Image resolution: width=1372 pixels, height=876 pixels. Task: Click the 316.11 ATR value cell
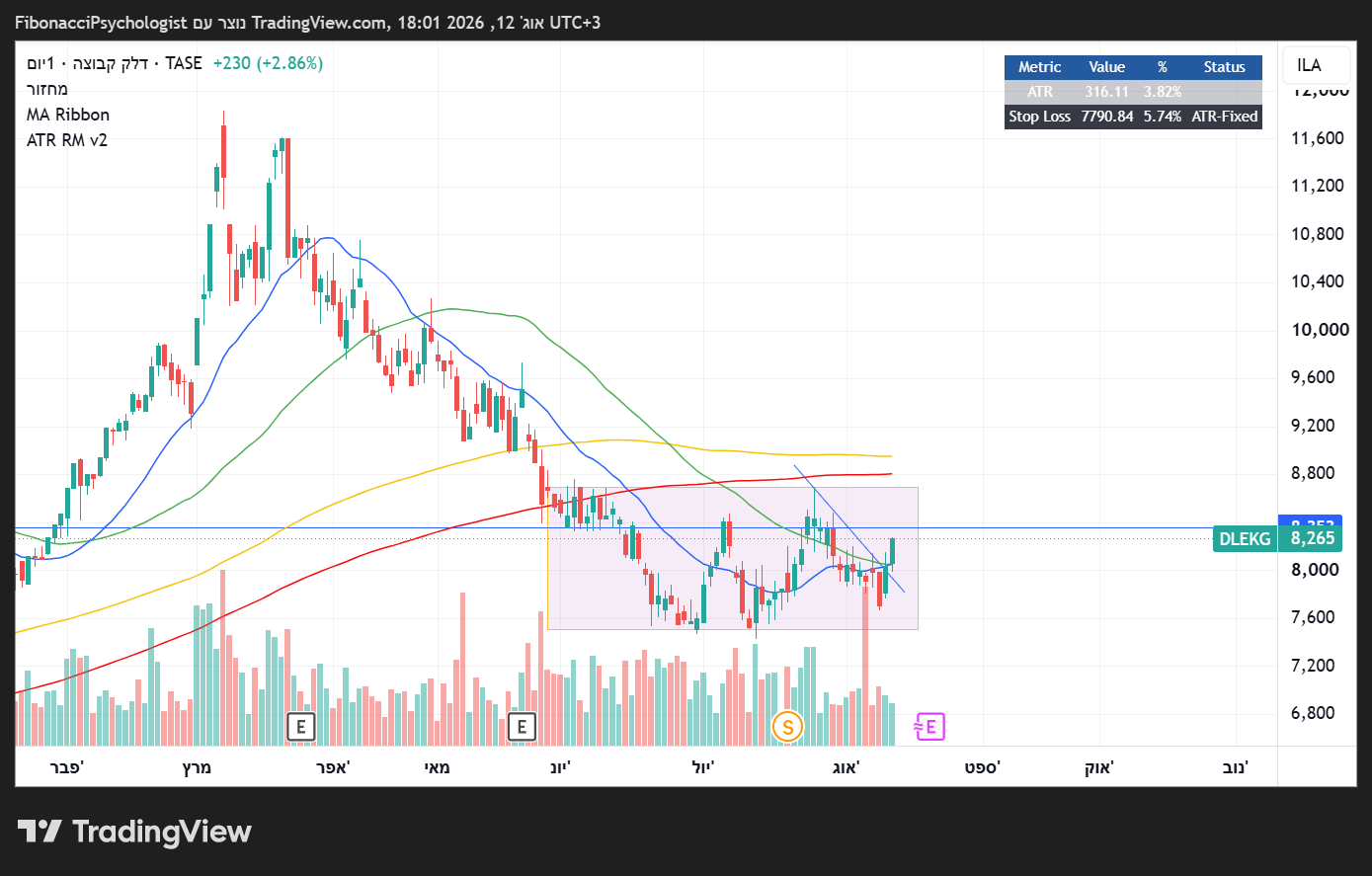(x=1107, y=92)
